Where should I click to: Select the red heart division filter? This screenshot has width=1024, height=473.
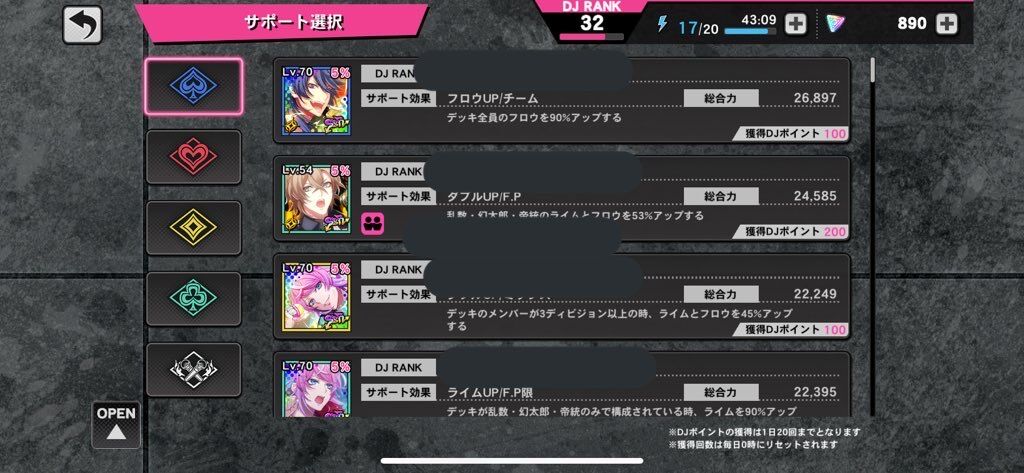point(193,157)
